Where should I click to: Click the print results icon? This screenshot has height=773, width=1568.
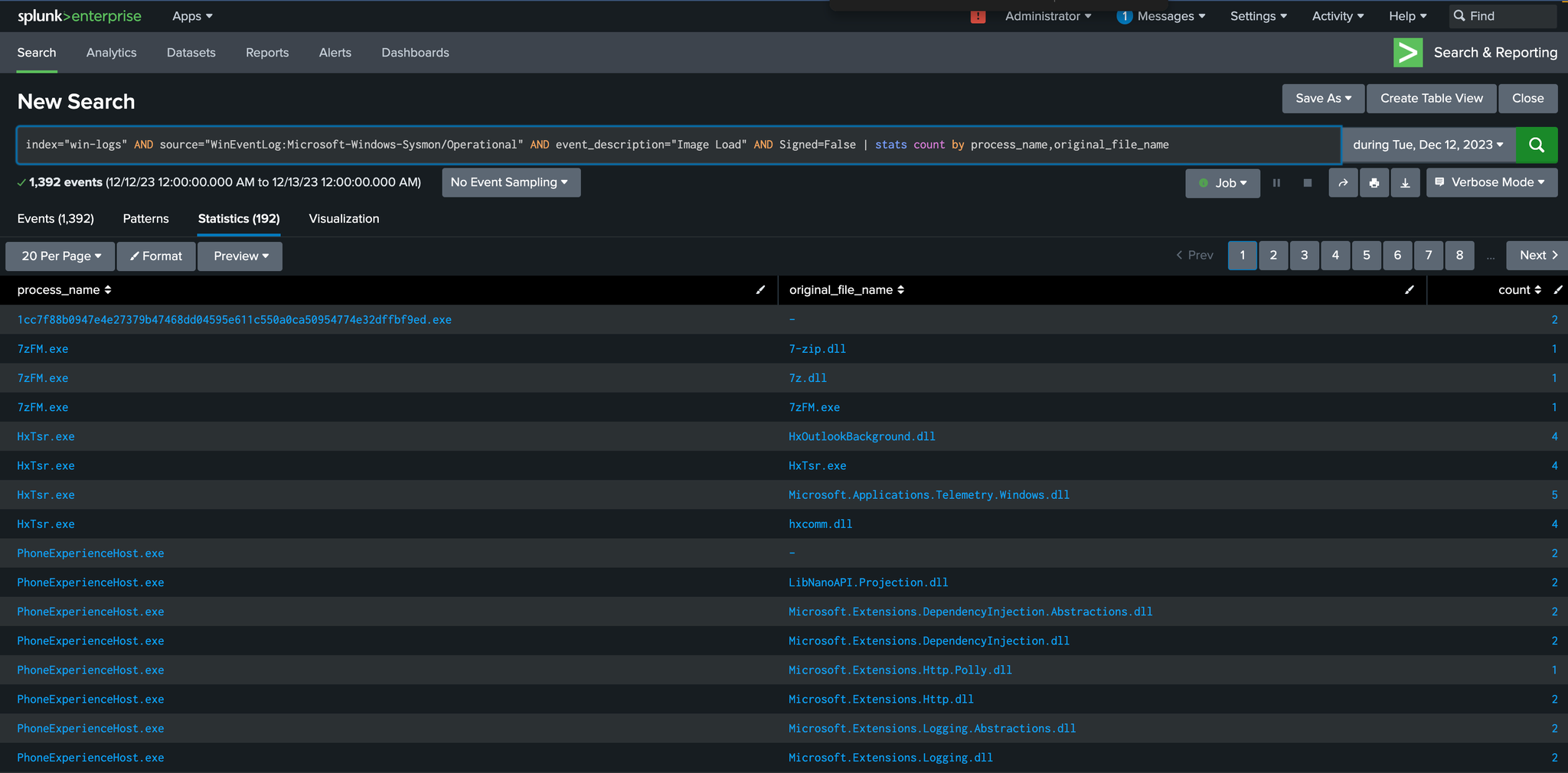click(1374, 183)
